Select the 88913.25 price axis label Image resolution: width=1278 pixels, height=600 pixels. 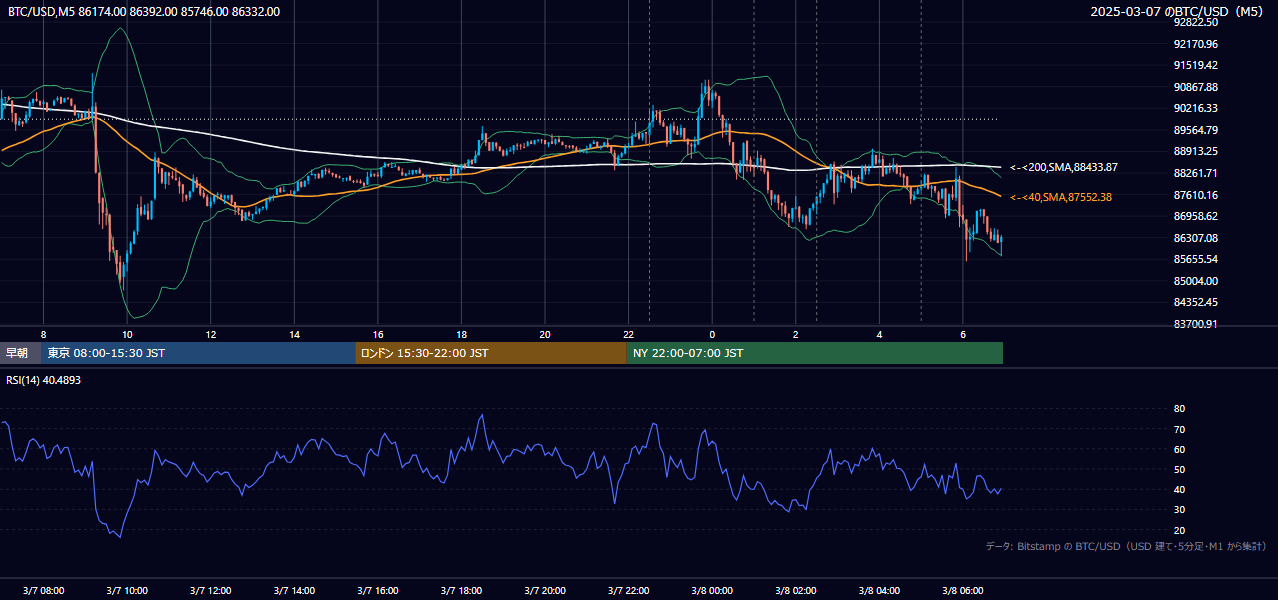1195,151
